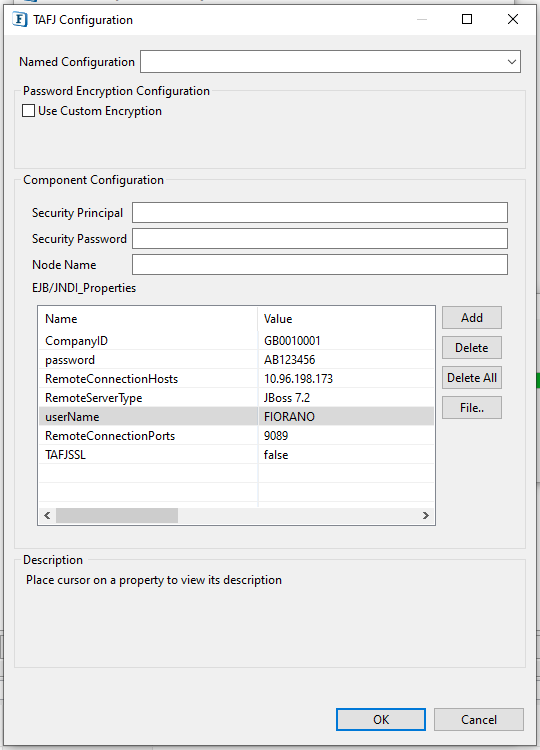The width and height of the screenshot is (540, 750).
Task: Open the Named Configuration dropdown arrow
Action: [511, 62]
